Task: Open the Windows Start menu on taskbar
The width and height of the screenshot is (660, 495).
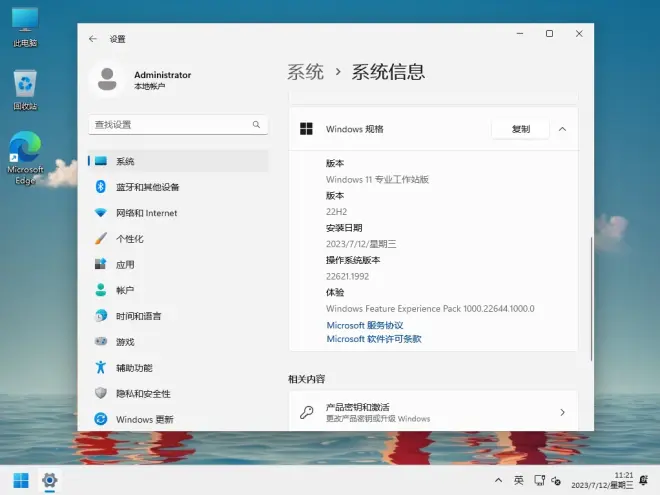Action: pos(20,480)
